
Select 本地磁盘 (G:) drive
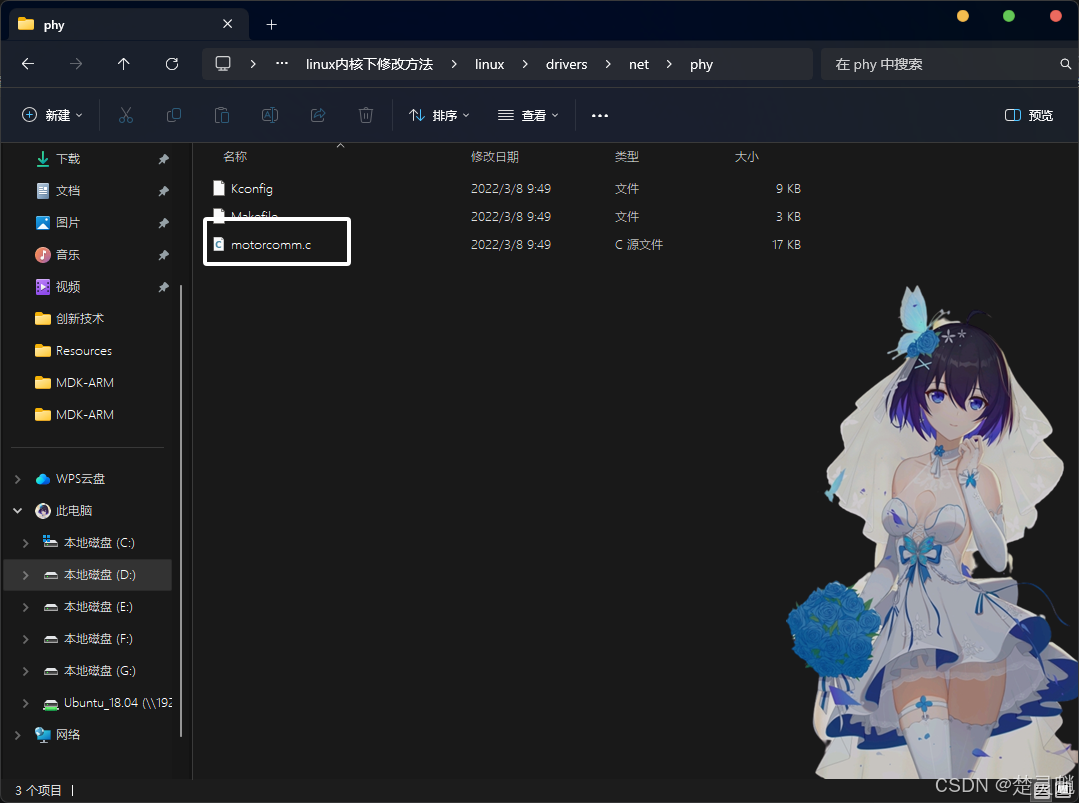pyautogui.click(x=100, y=671)
